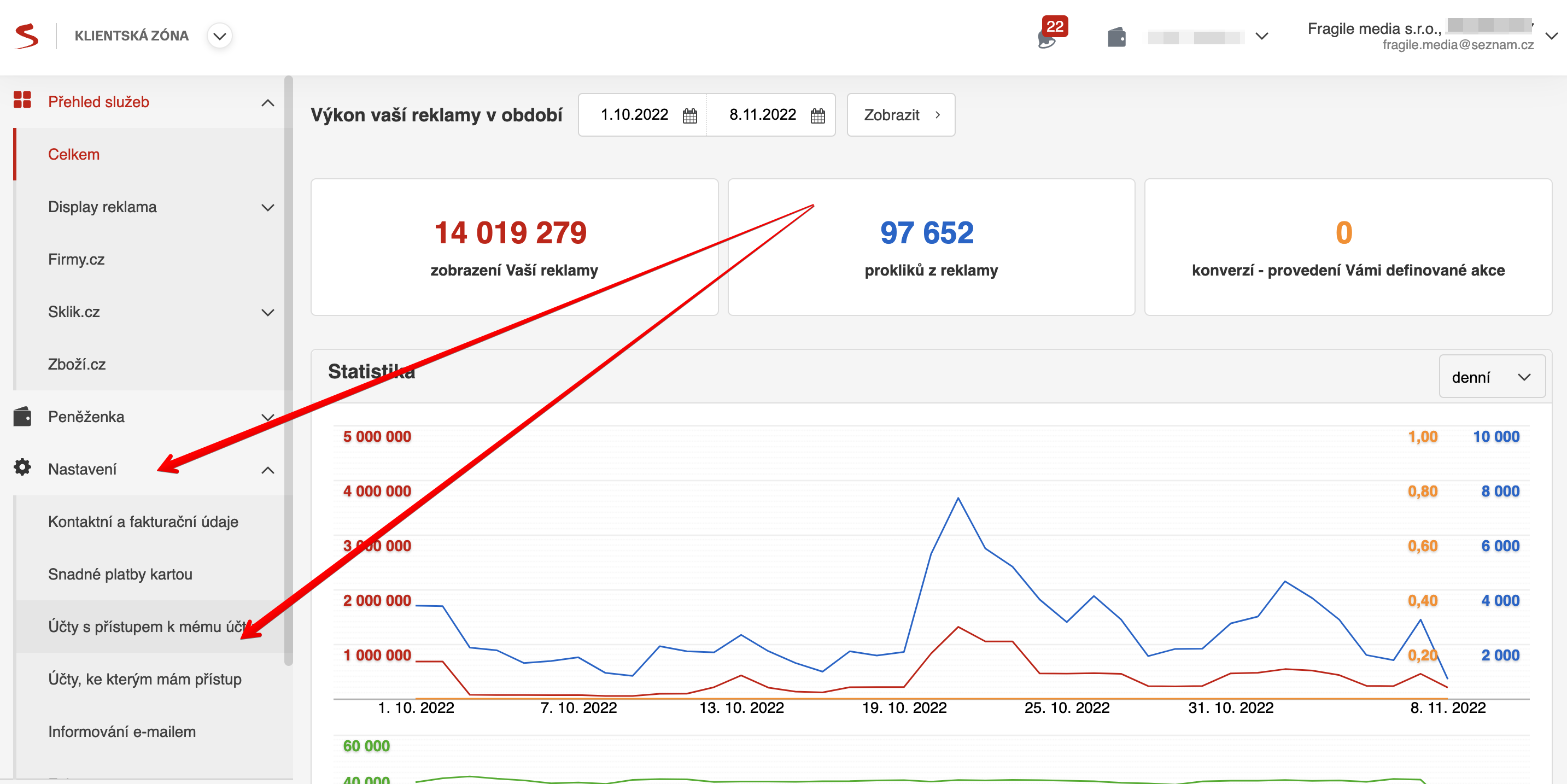The width and height of the screenshot is (1567, 784).
Task: Open notifications with badge 22
Action: point(1048,37)
